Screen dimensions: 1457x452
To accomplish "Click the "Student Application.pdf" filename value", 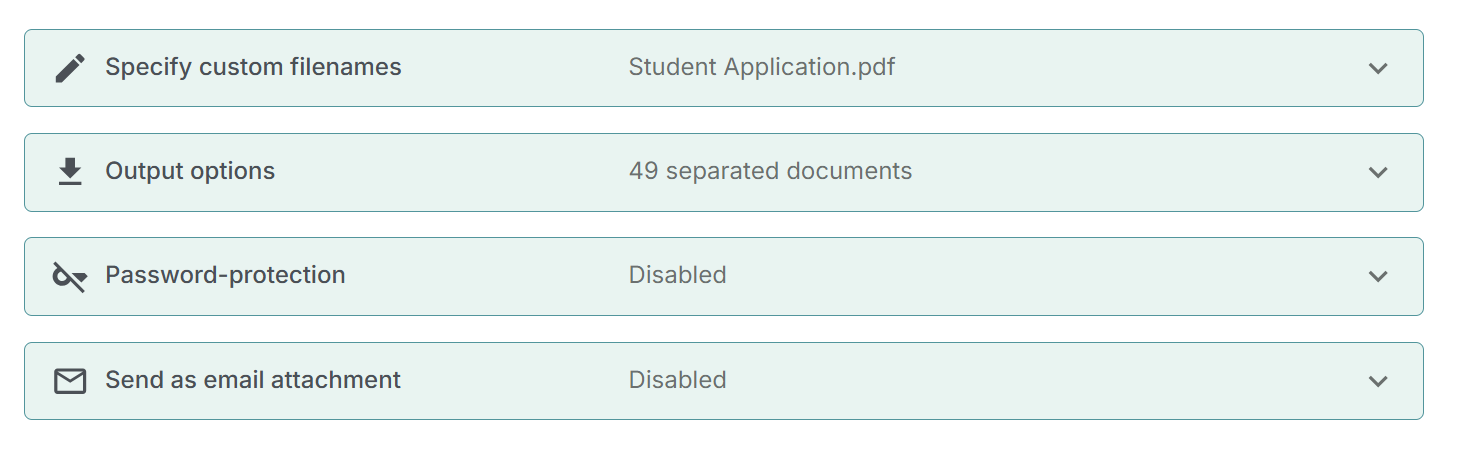I will [761, 67].
